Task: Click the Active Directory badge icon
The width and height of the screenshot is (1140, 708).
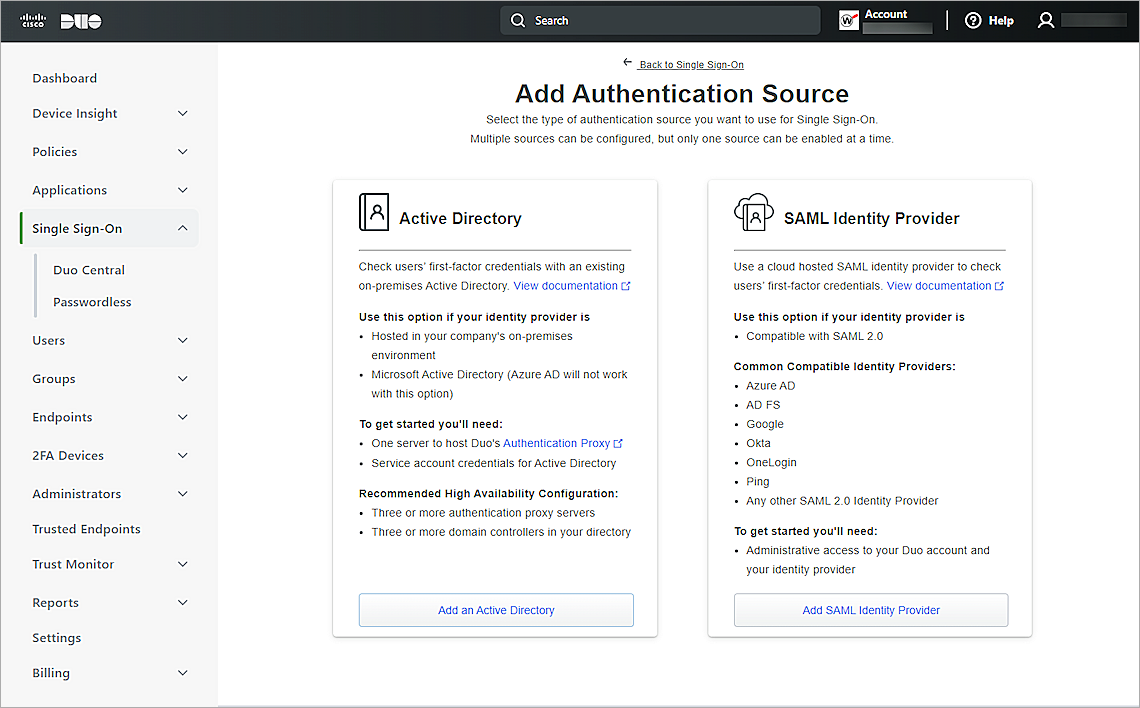Action: click(374, 212)
